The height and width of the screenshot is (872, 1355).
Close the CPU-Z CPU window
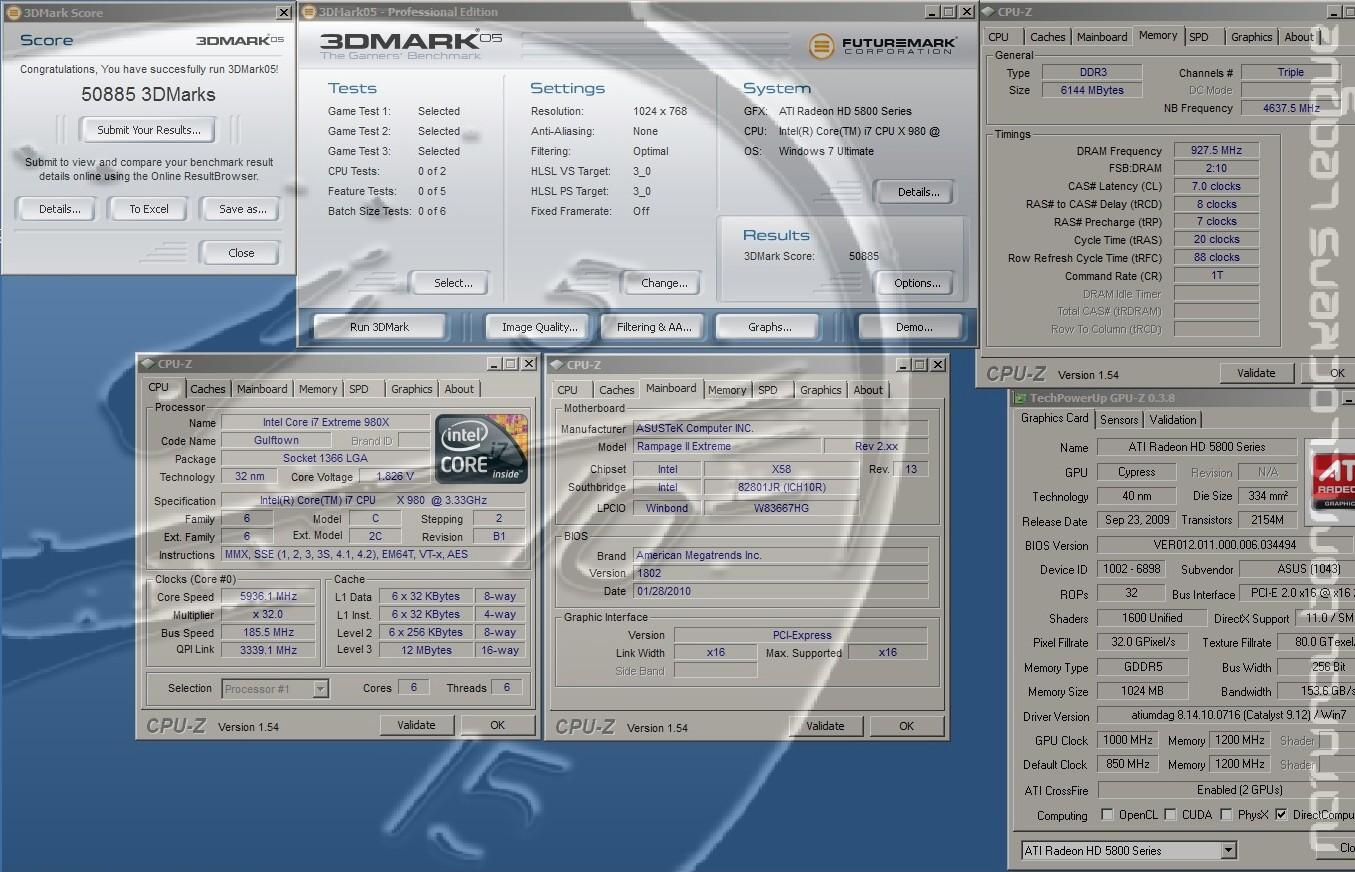(x=529, y=364)
